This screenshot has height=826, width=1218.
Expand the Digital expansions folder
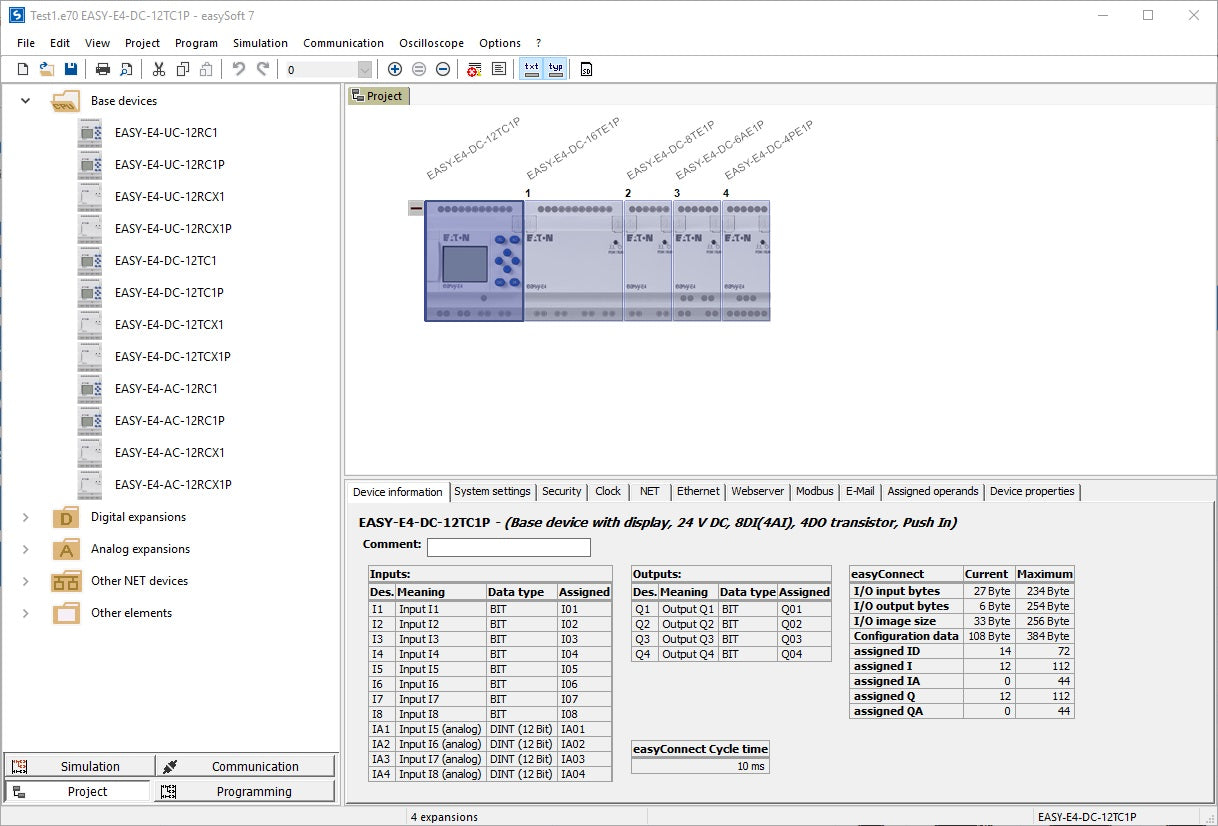click(26, 517)
